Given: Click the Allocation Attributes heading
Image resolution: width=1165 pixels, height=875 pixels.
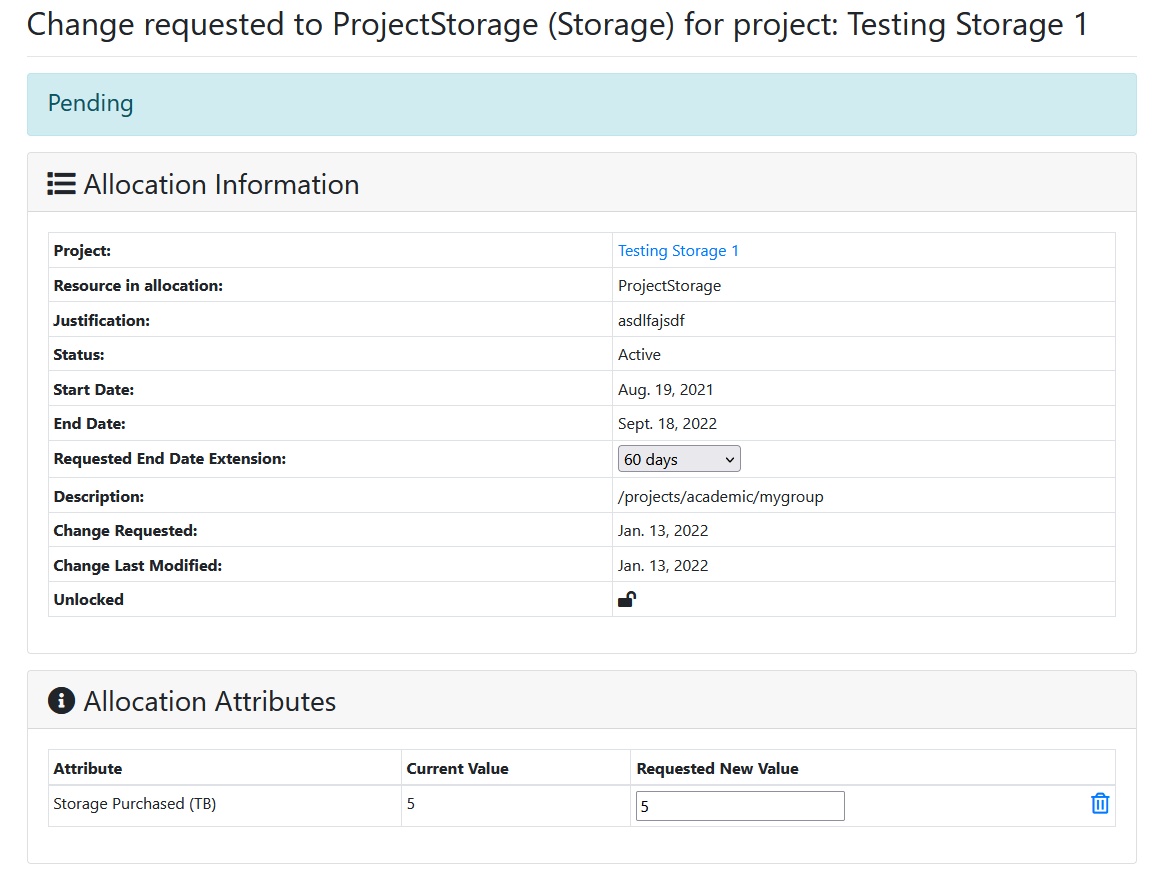Looking at the screenshot, I should [x=210, y=701].
